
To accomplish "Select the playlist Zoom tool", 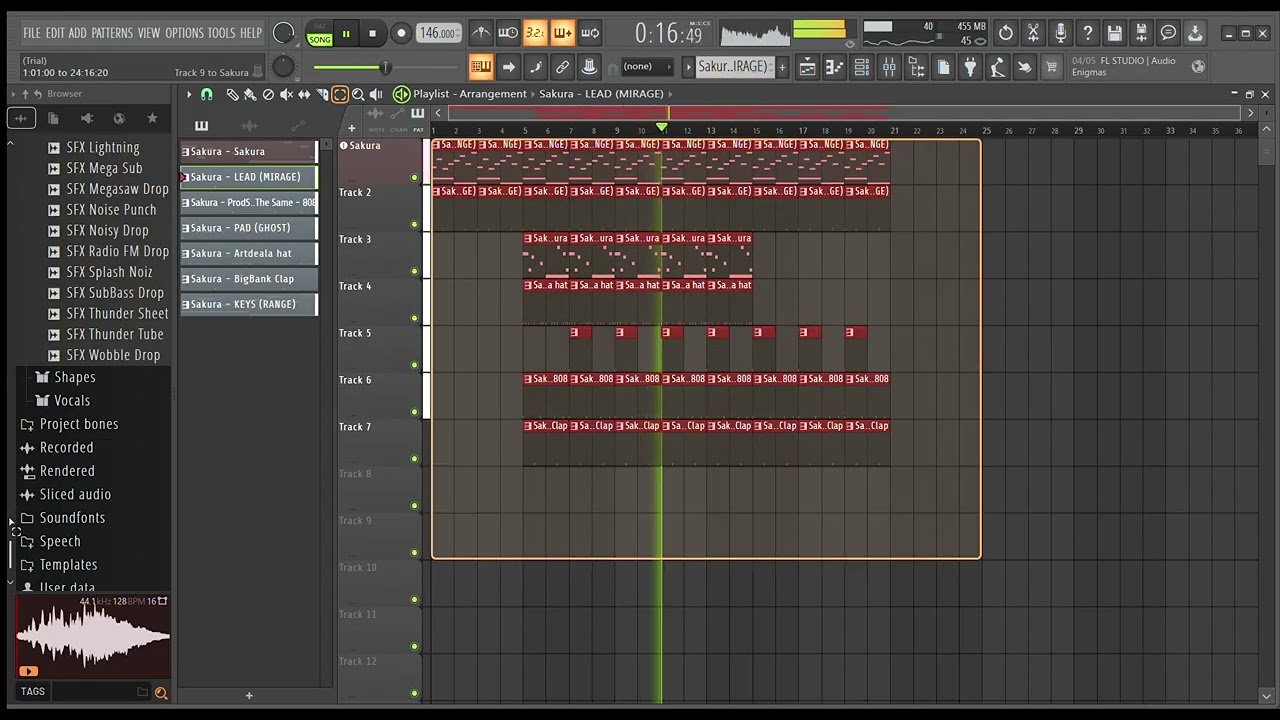I will pos(358,94).
